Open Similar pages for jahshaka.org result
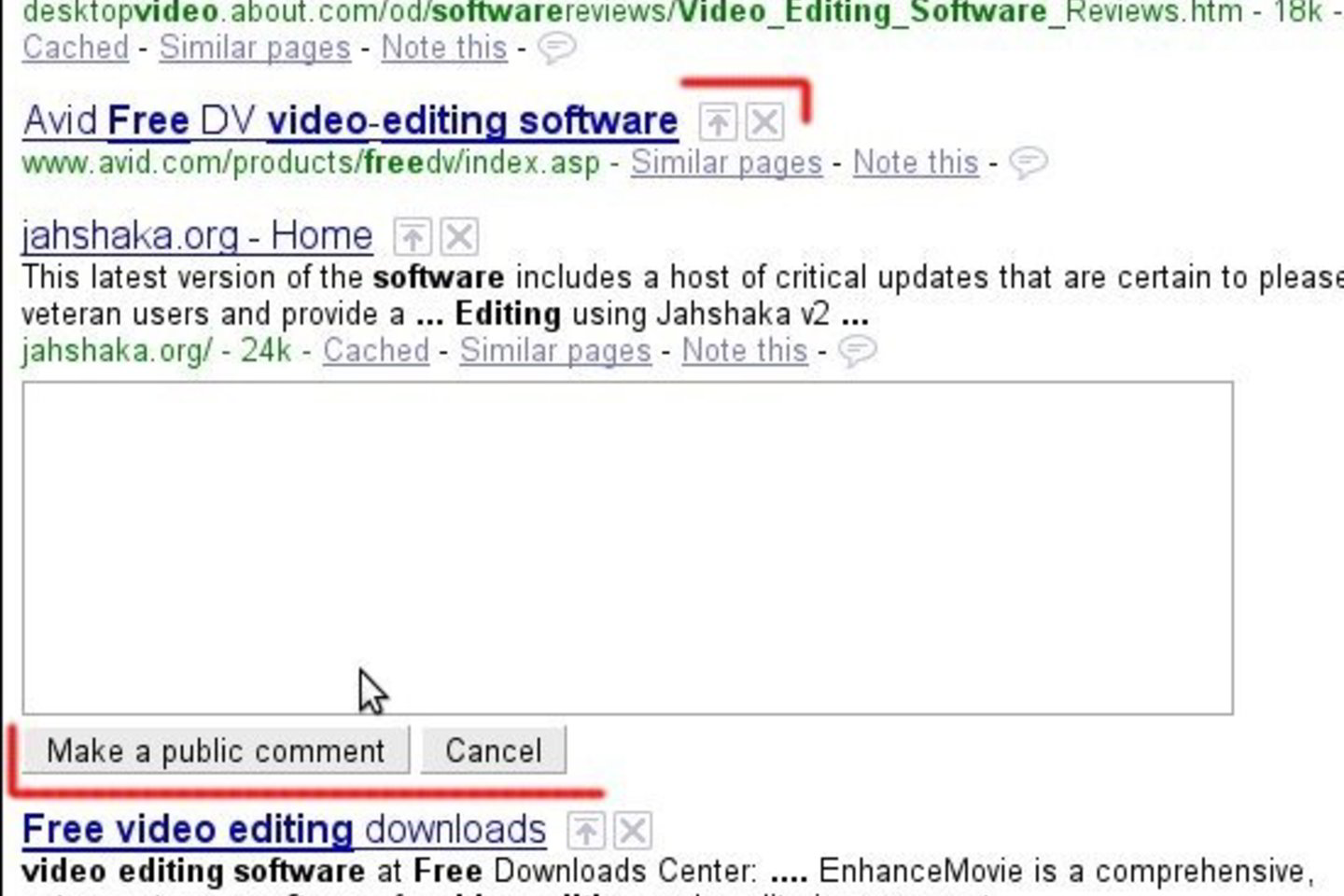Image resolution: width=1344 pixels, height=896 pixels. (x=555, y=351)
